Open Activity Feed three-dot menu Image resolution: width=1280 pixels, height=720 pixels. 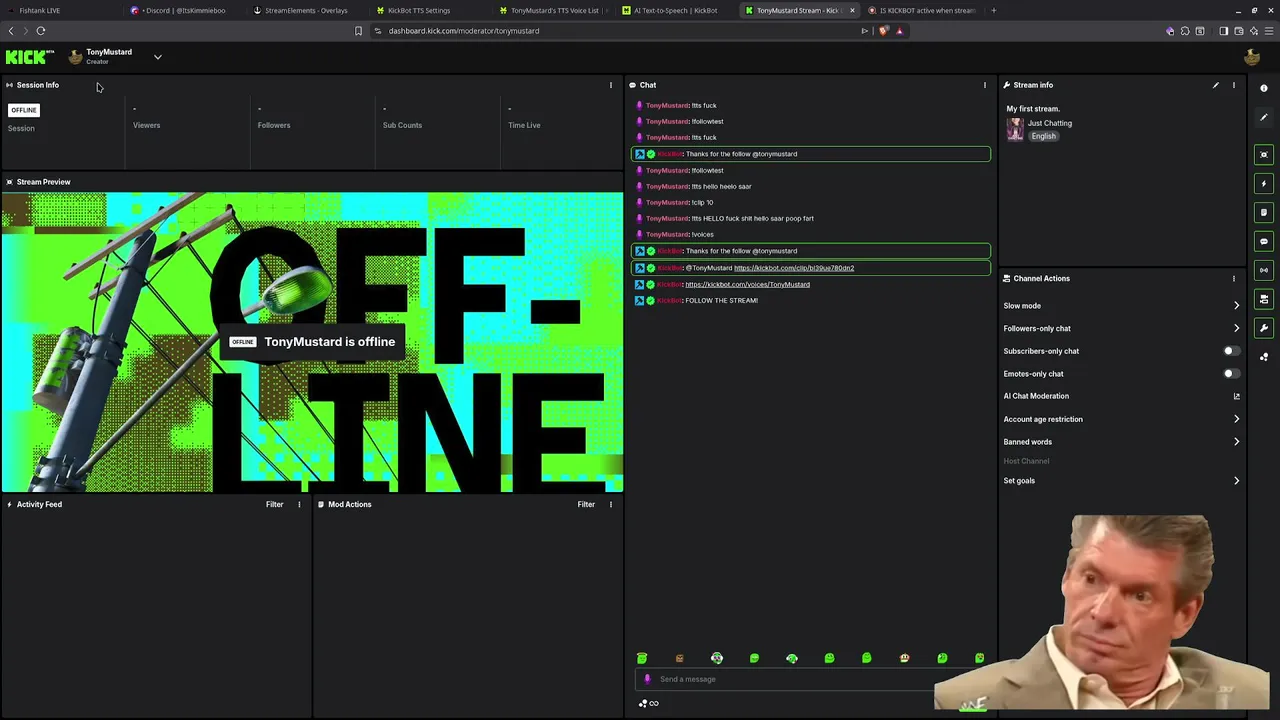tap(299, 504)
